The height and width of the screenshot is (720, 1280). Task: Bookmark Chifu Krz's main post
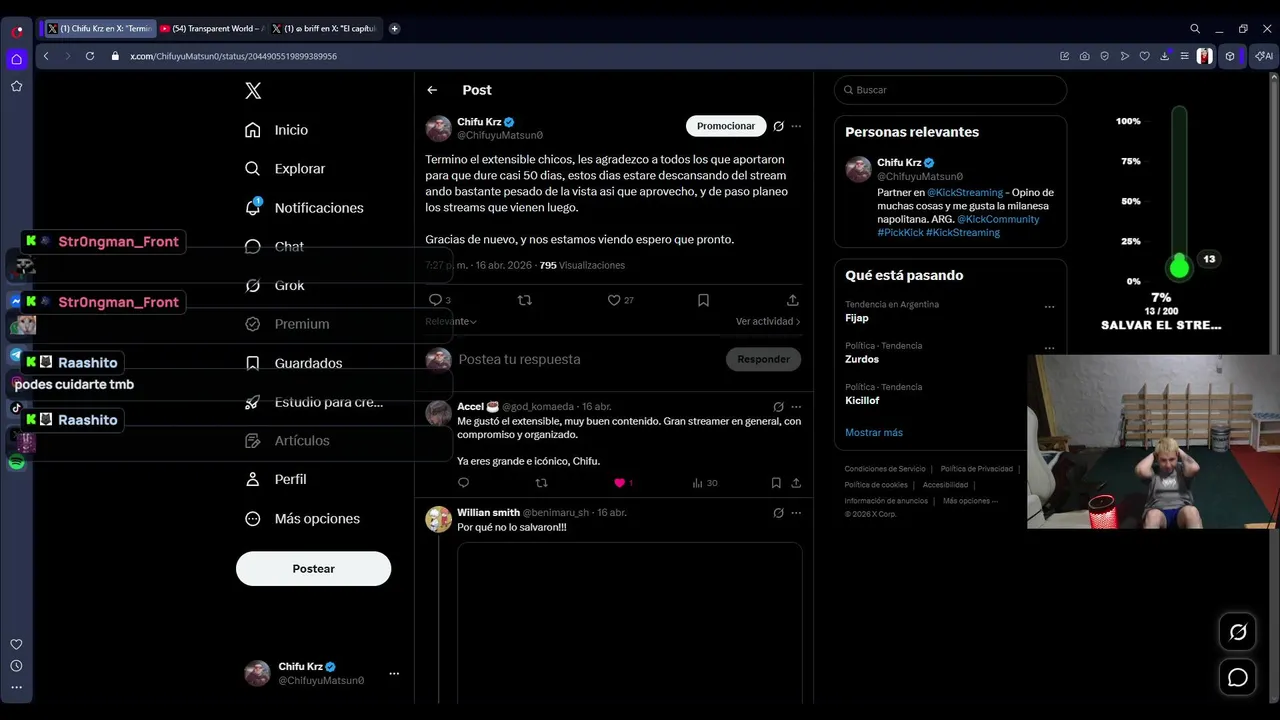tap(703, 300)
